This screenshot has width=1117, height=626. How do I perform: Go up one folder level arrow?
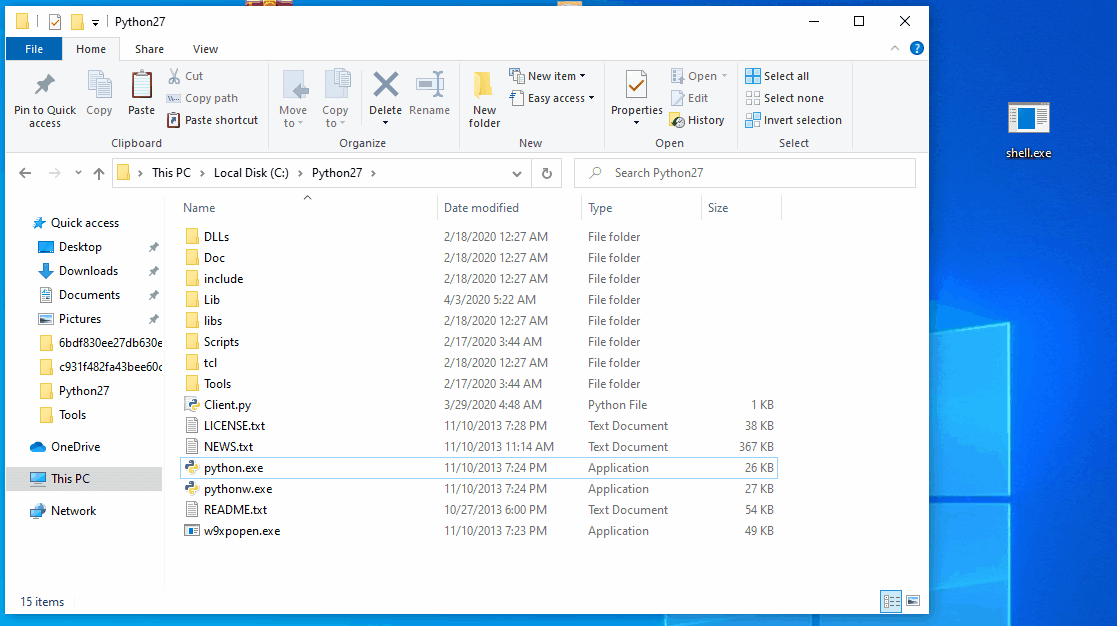coord(98,173)
